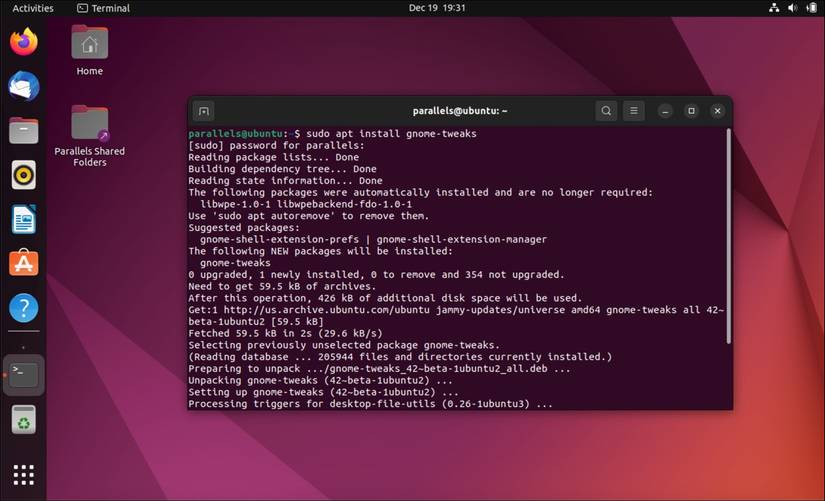
Task: Click the "Use 'sudo apt autoremove'" line
Action: point(309,216)
